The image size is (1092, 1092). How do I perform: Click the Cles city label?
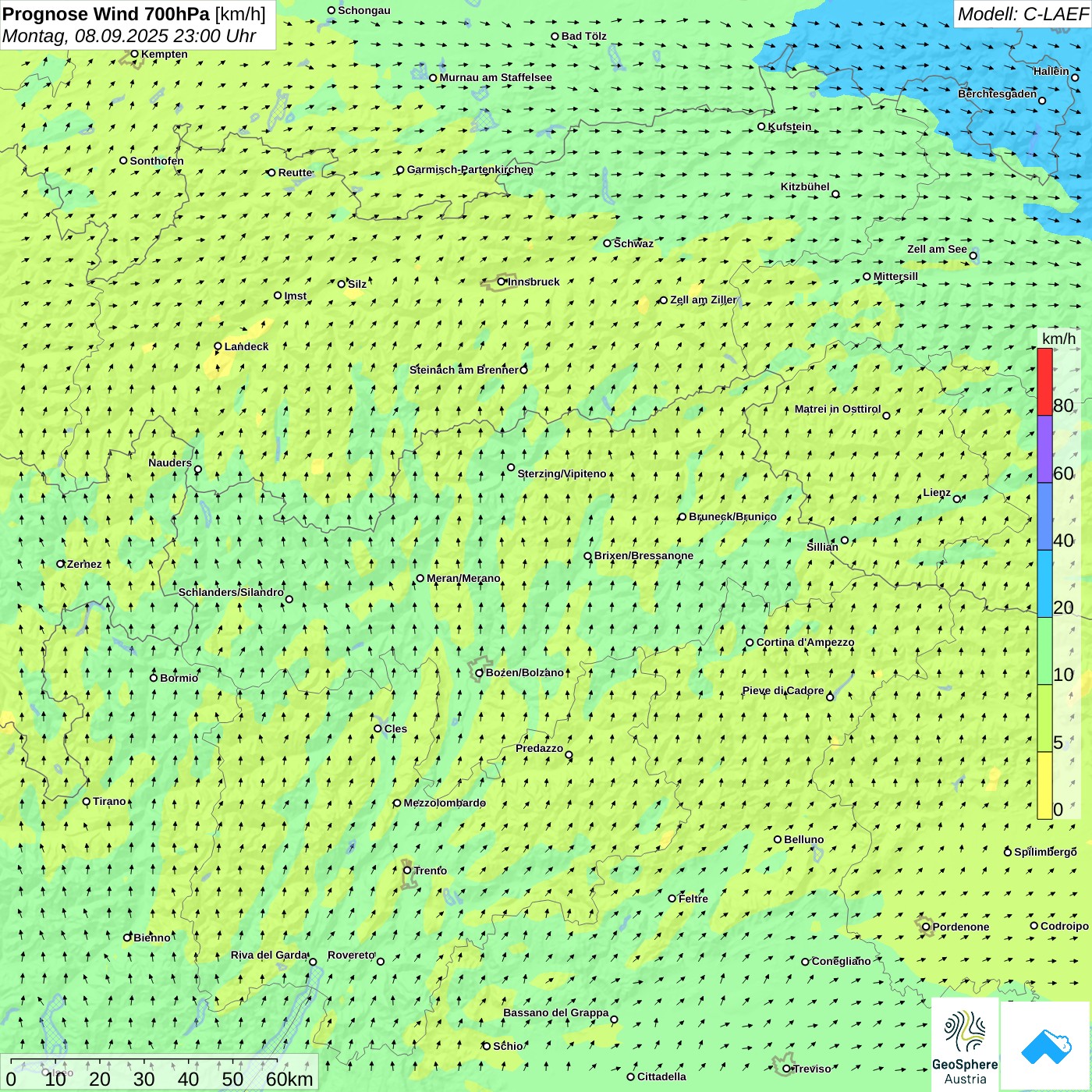[x=395, y=729]
